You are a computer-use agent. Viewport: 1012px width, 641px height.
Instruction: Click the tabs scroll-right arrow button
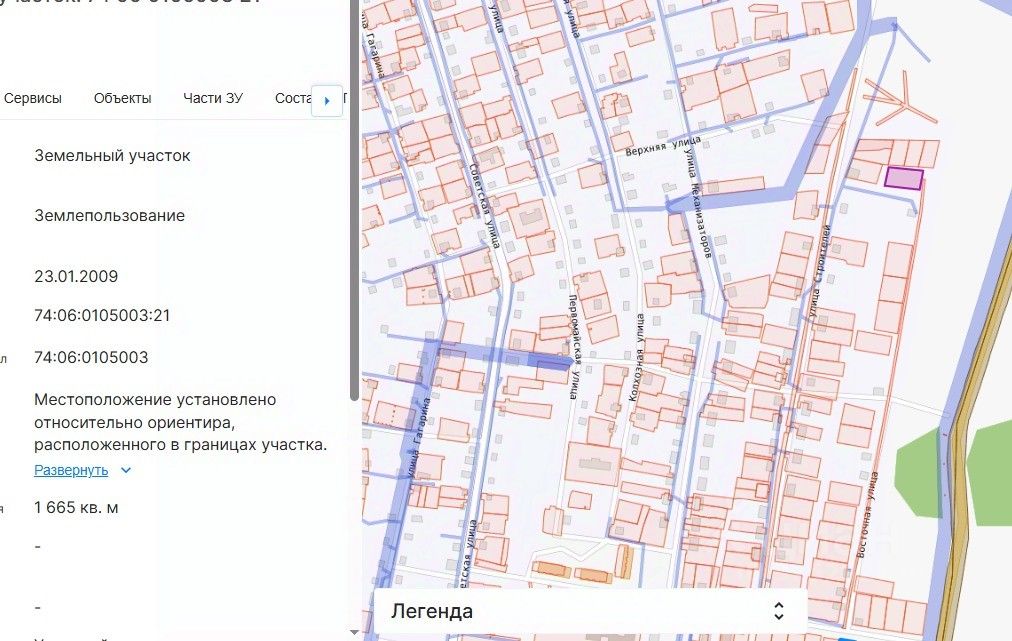327,100
